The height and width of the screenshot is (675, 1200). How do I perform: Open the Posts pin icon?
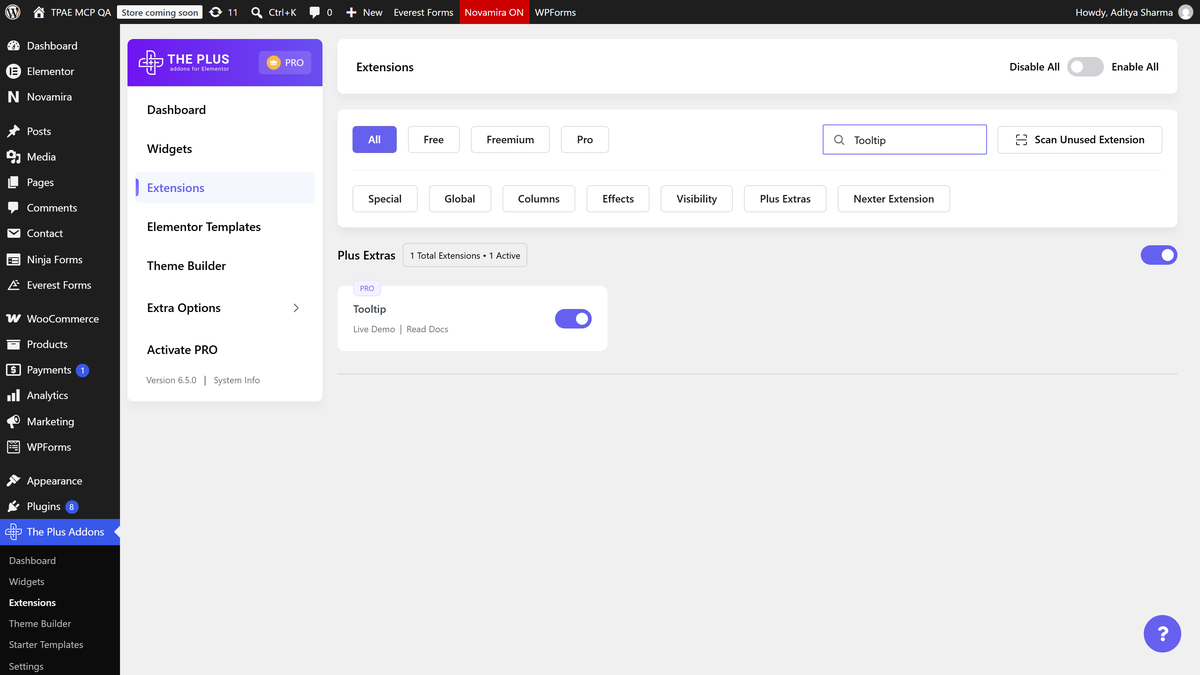14,131
